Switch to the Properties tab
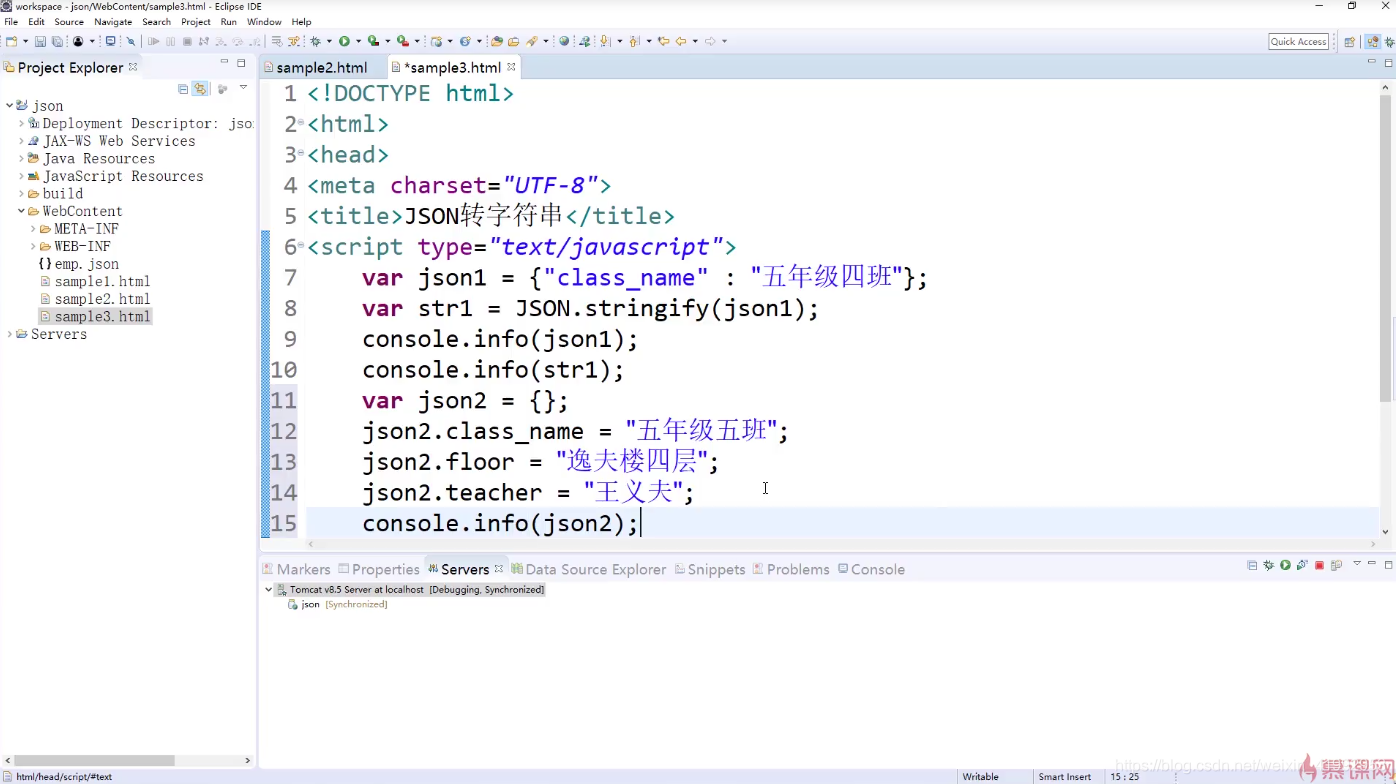1396x784 pixels. click(x=379, y=569)
